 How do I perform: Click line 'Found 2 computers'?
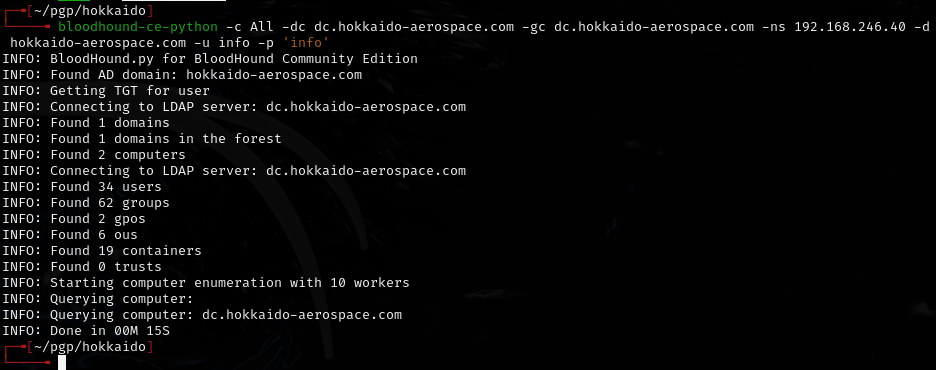pos(94,155)
